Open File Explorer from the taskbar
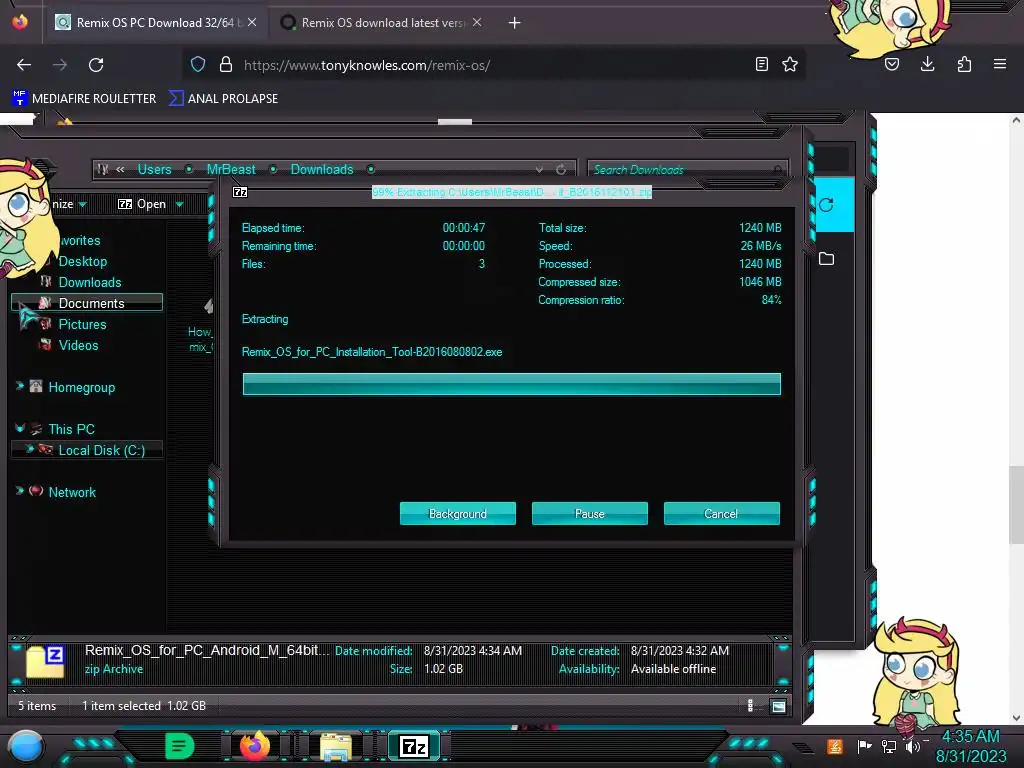This screenshot has height=768, width=1024. point(336,747)
